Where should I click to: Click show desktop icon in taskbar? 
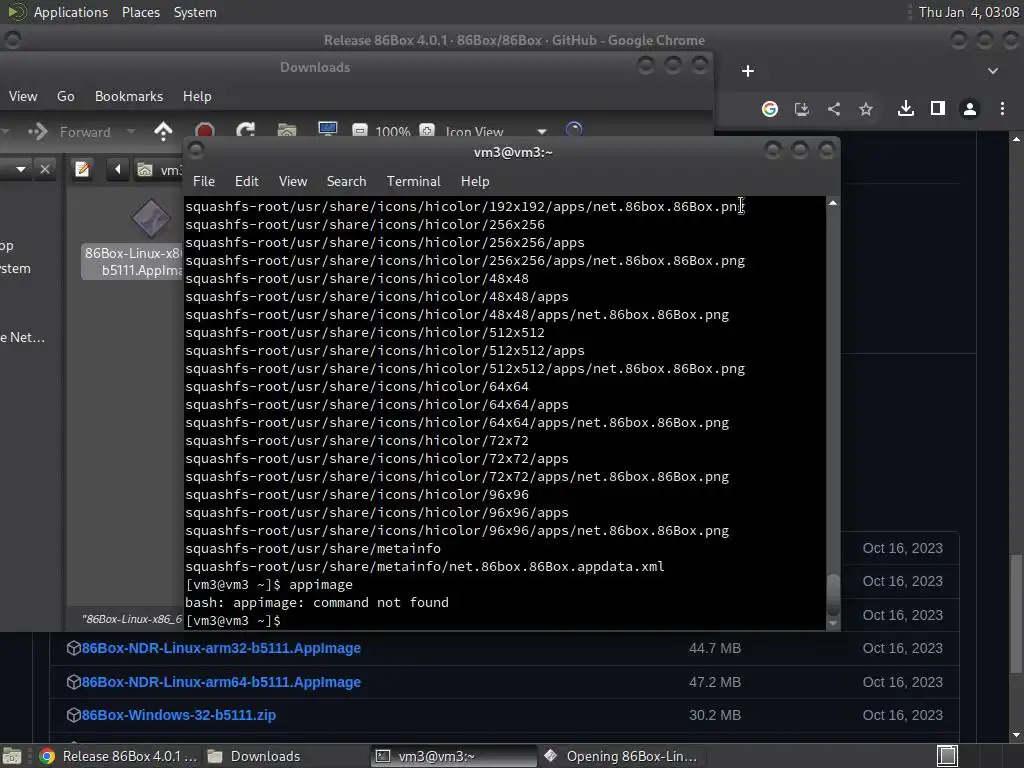12,756
